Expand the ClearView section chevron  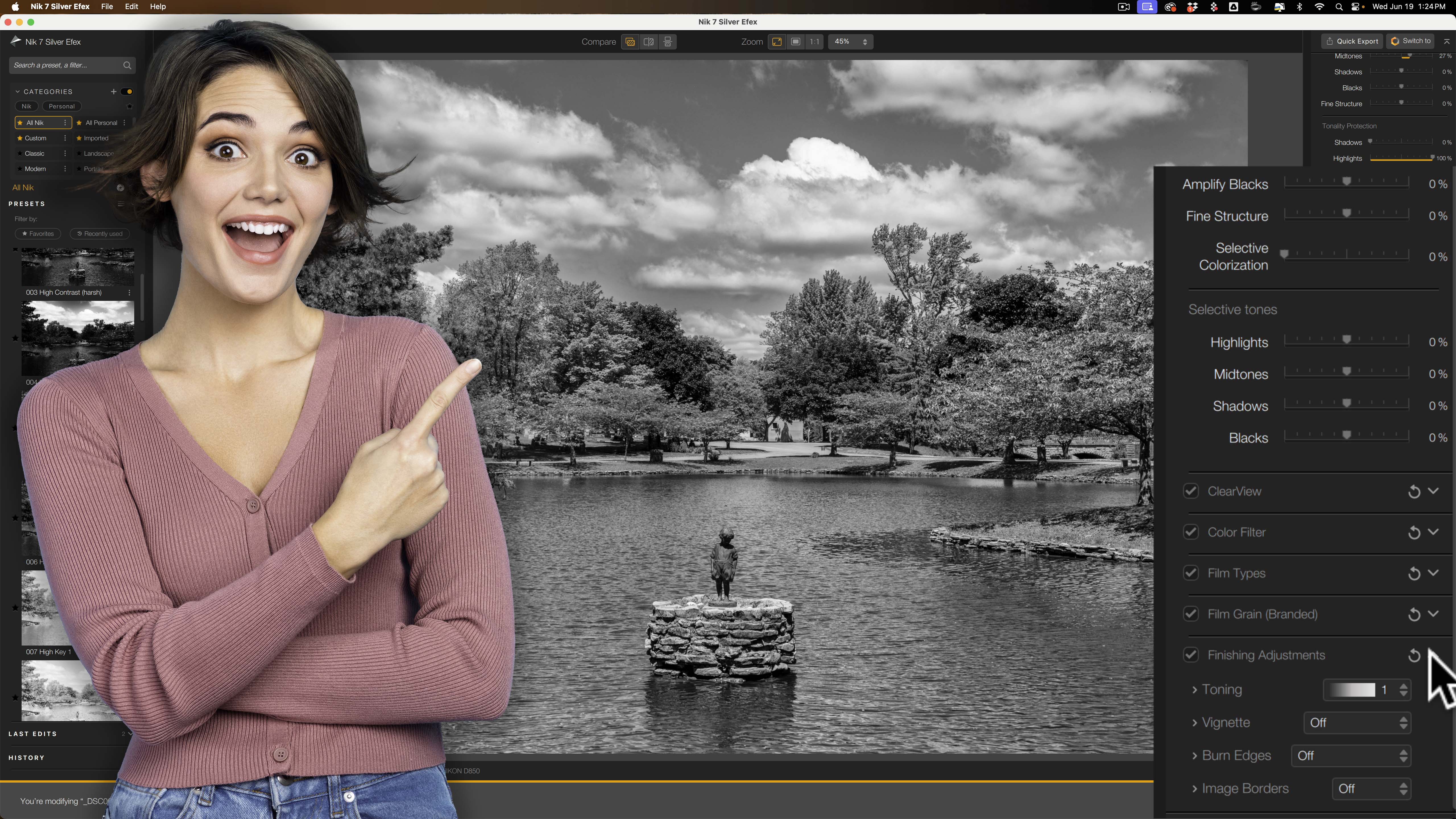coord(1433,491)
